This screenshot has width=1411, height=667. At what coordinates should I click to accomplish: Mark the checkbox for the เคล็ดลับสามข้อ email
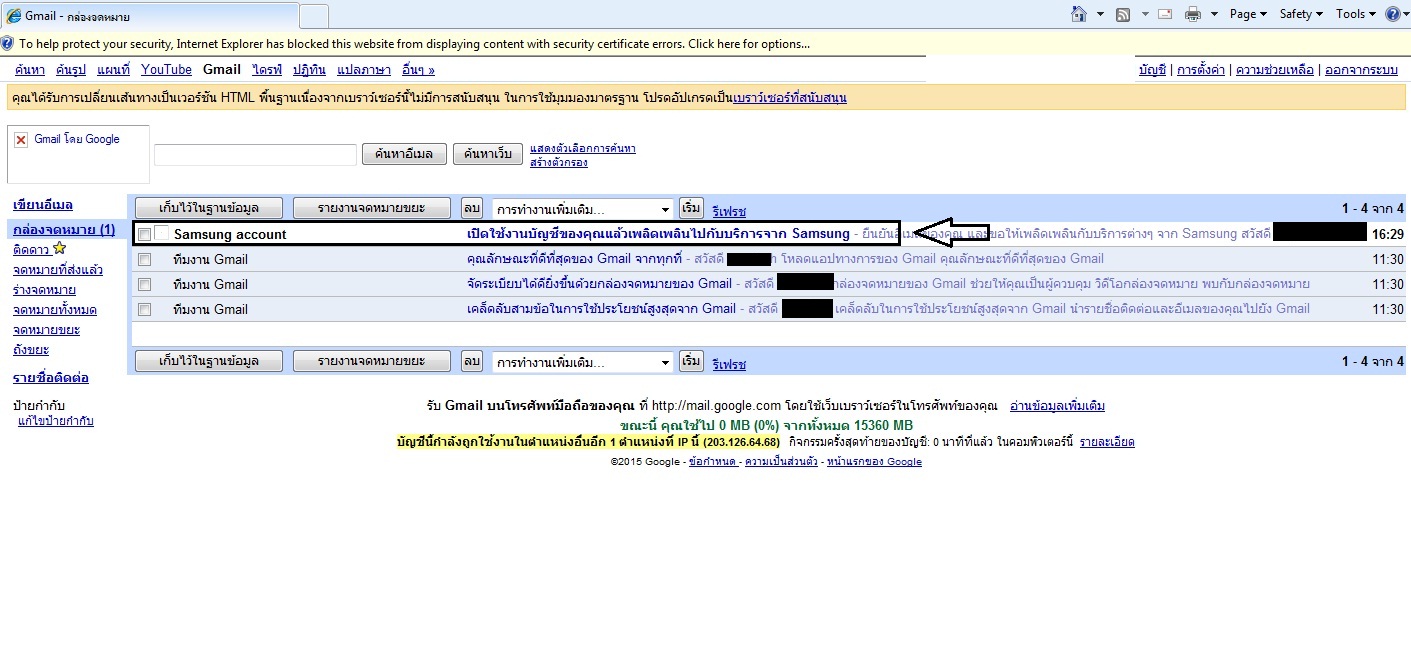(145, 310)
